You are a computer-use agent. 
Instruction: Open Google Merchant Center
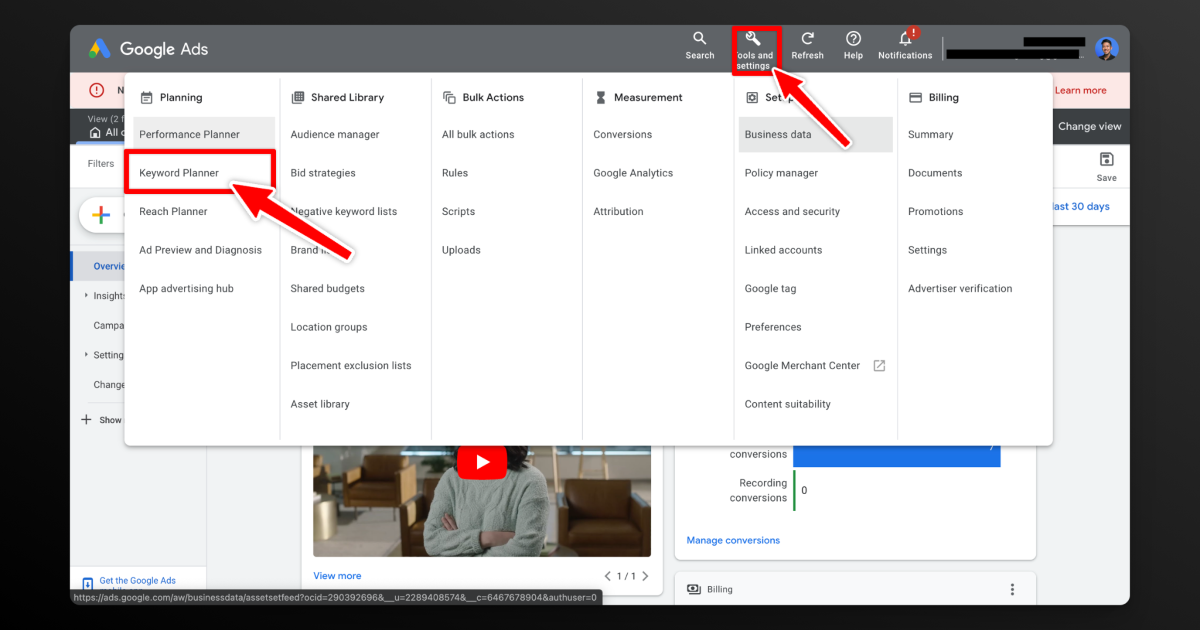802,366
